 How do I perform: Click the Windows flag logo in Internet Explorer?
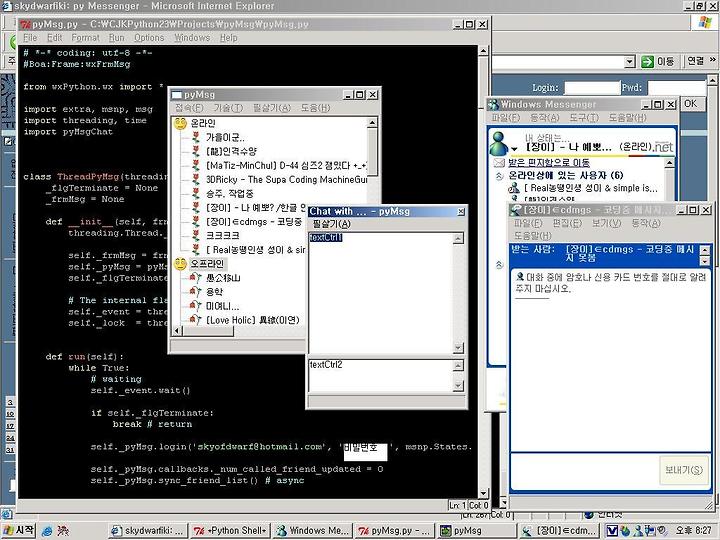point(705,22)
